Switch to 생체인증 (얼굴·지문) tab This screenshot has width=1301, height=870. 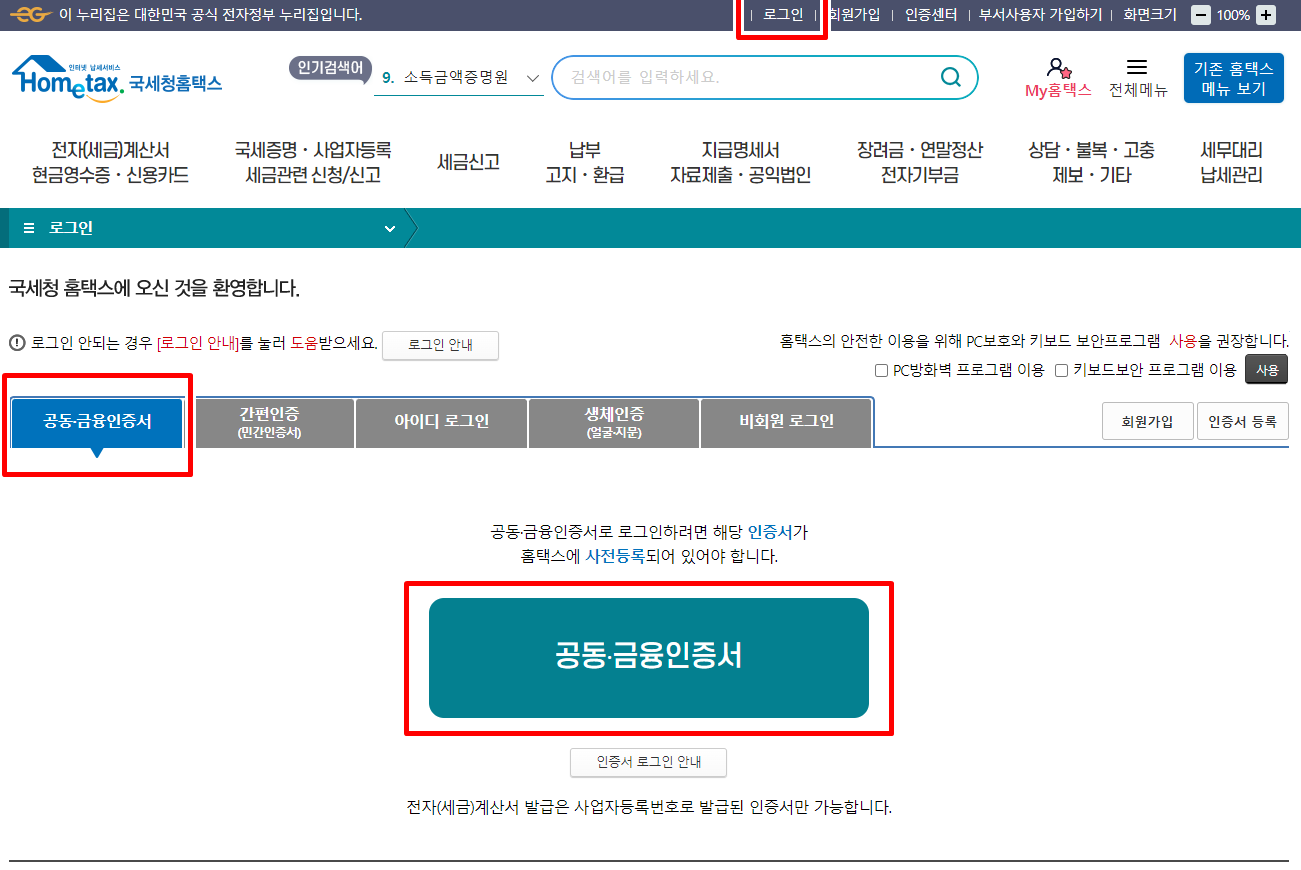pos(614,422)
